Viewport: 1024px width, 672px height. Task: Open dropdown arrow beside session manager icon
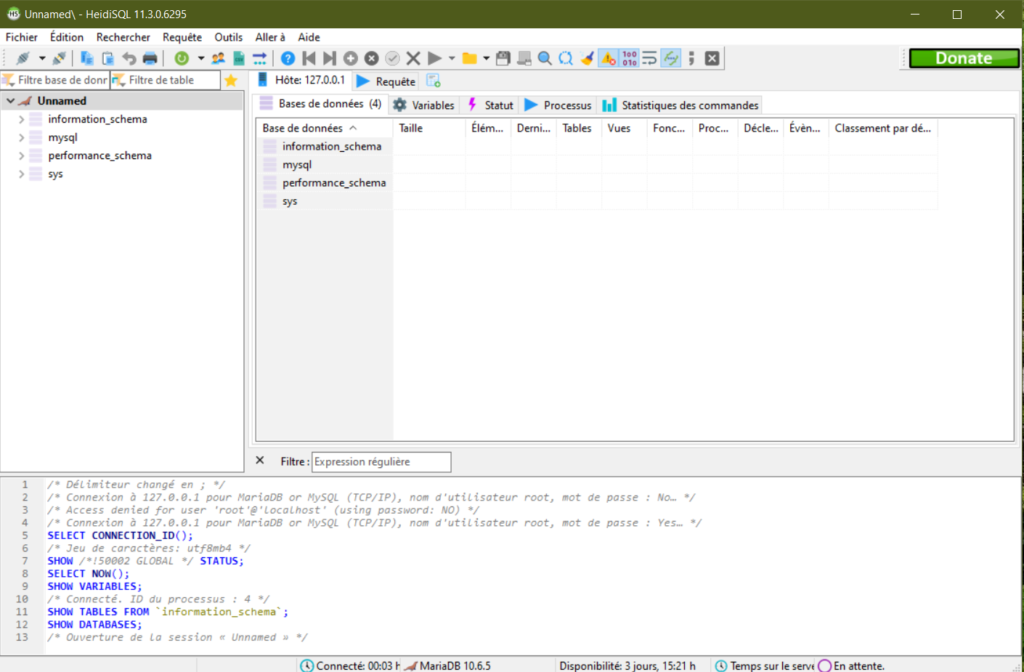42,58
